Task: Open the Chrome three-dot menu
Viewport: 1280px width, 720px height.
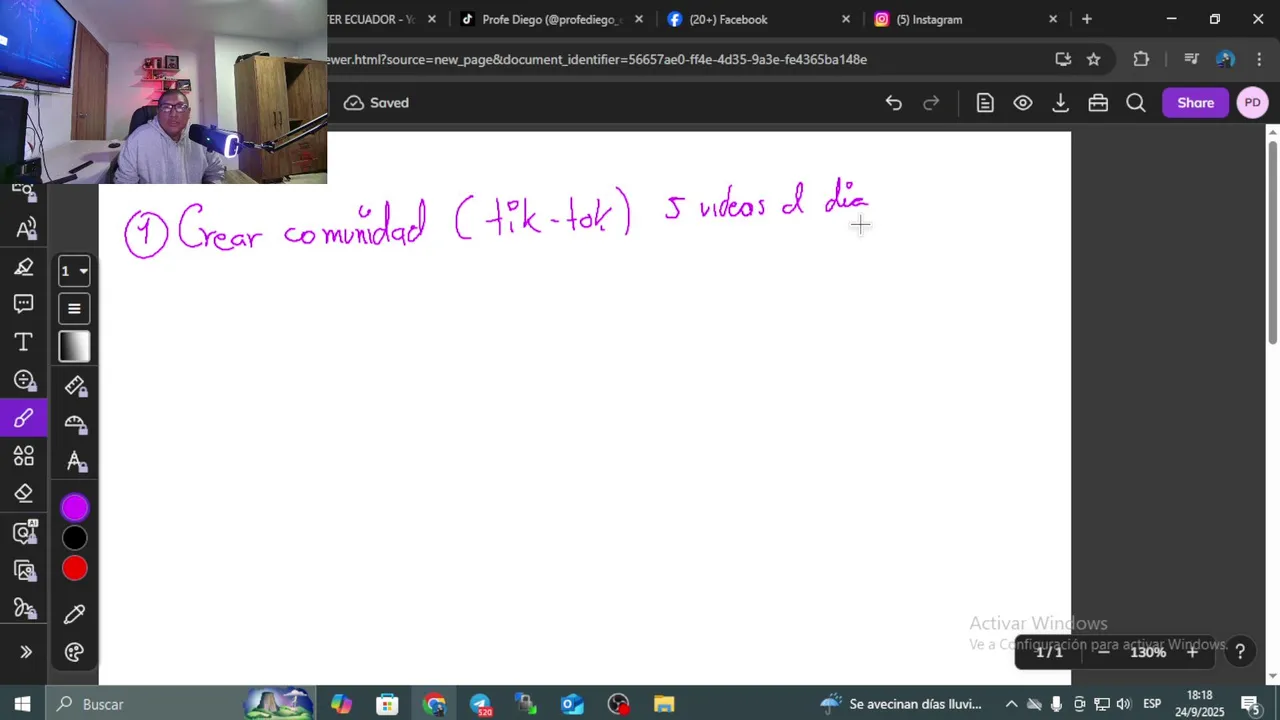Action: tap(1259, 59)
